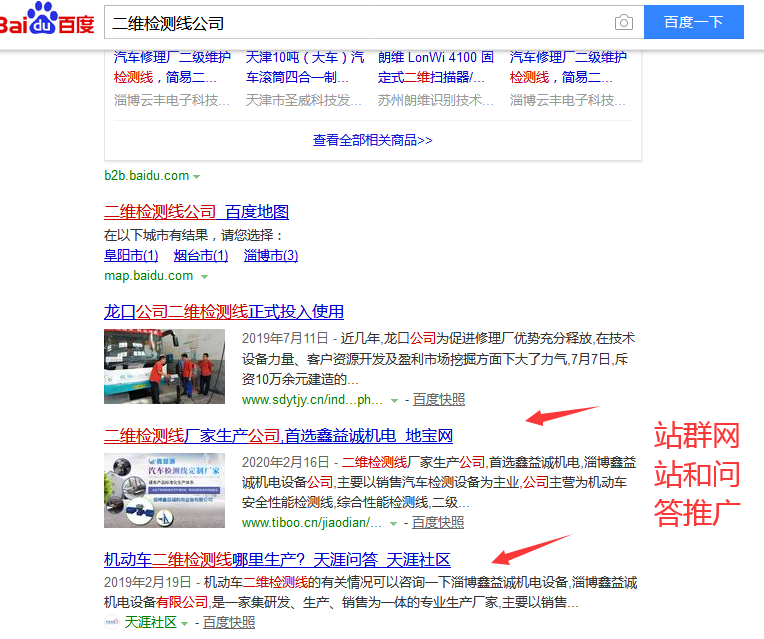Viewport: 764px width, 639px height.
Task: Expand dropdown arrow beside 天涯社区
Action: (x=184, y=624)
